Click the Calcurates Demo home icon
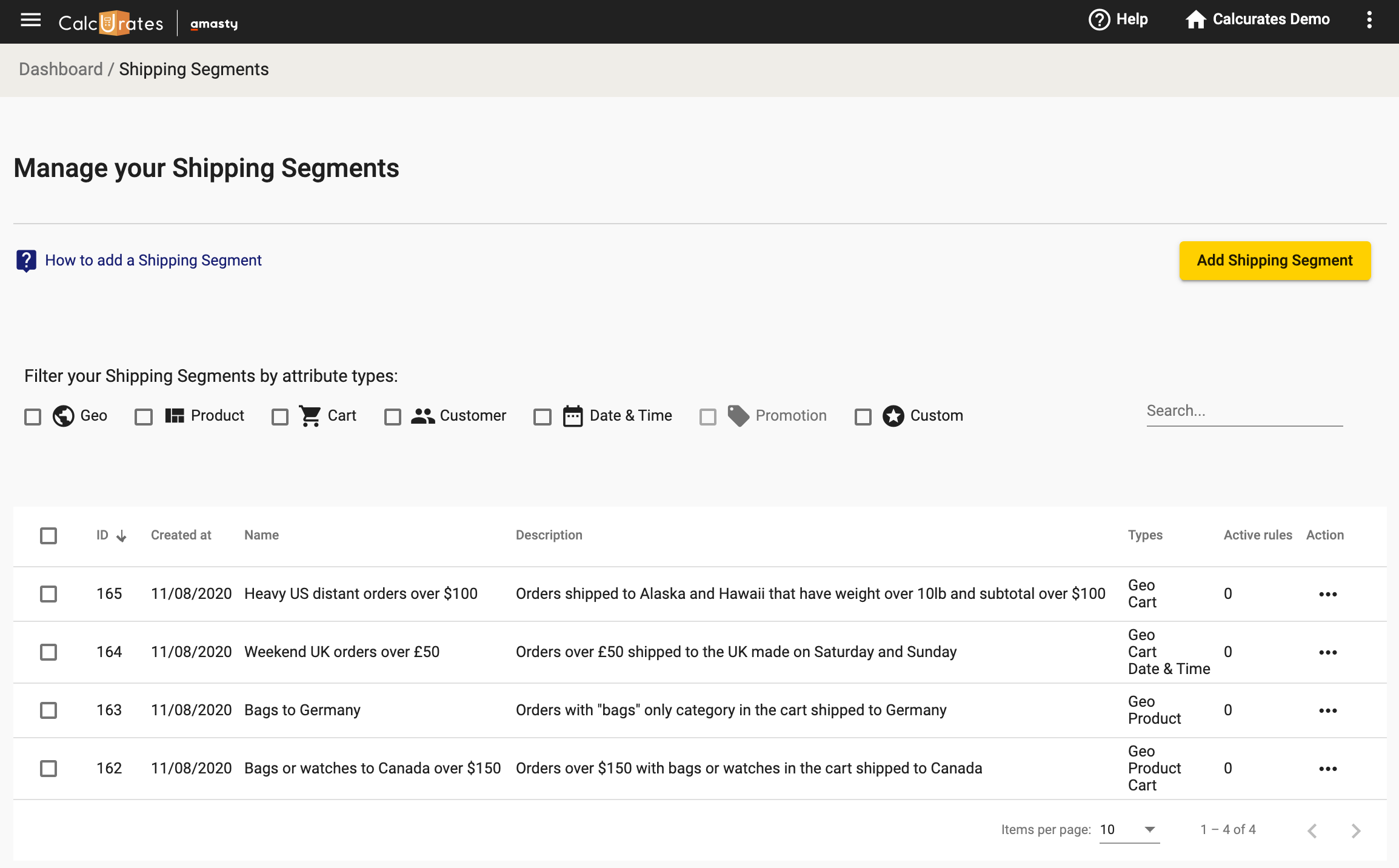 [1195, 19]
